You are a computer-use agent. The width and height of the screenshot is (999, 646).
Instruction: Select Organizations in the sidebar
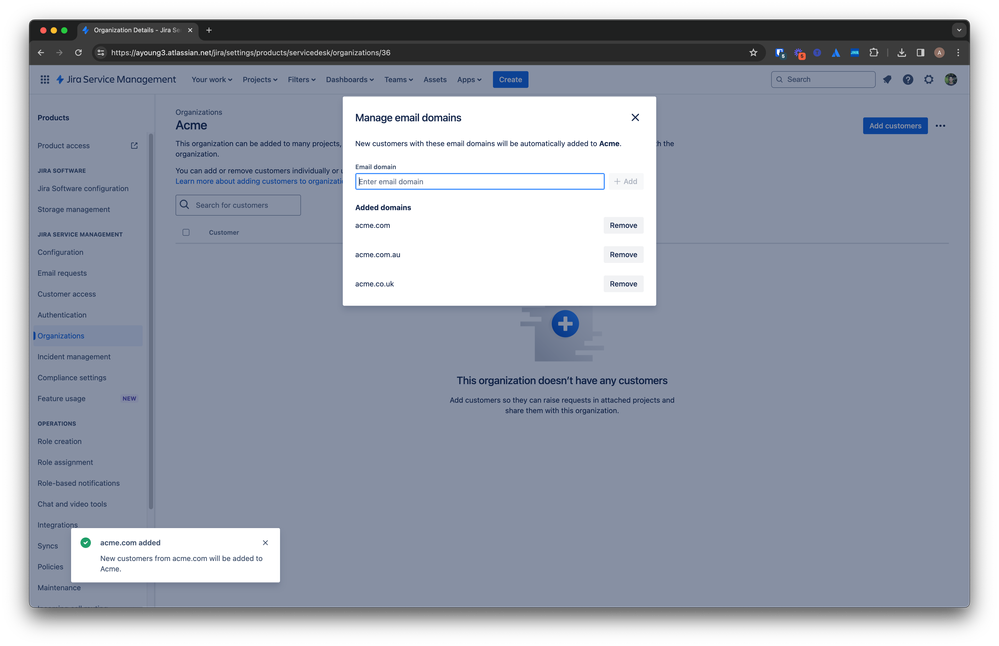[x=65, y=335]
